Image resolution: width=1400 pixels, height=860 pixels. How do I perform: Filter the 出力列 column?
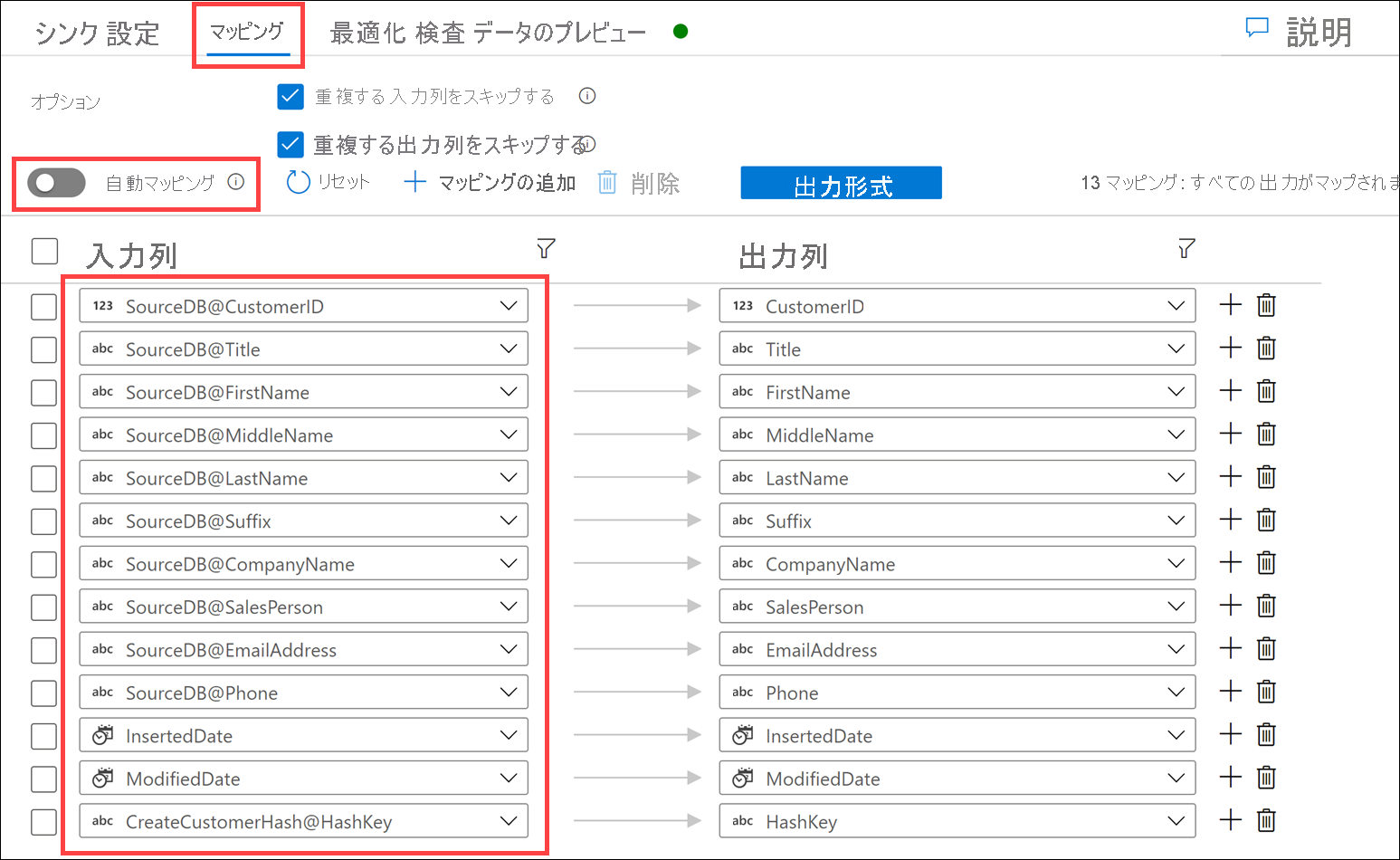point(1186,248)
